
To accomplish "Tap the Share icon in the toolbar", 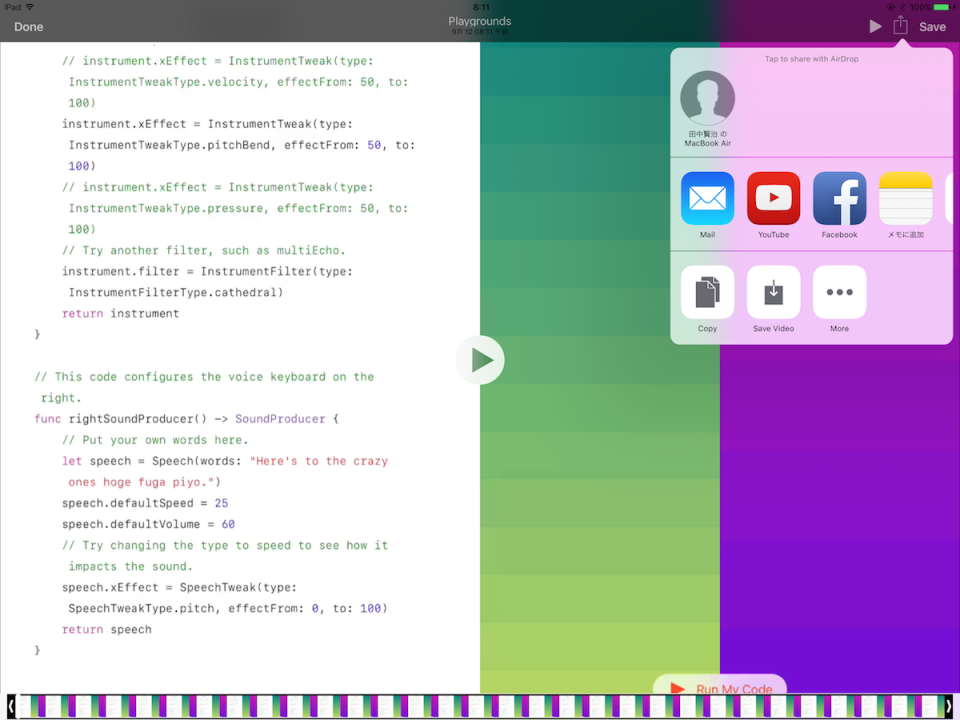I will pos(903,26).
